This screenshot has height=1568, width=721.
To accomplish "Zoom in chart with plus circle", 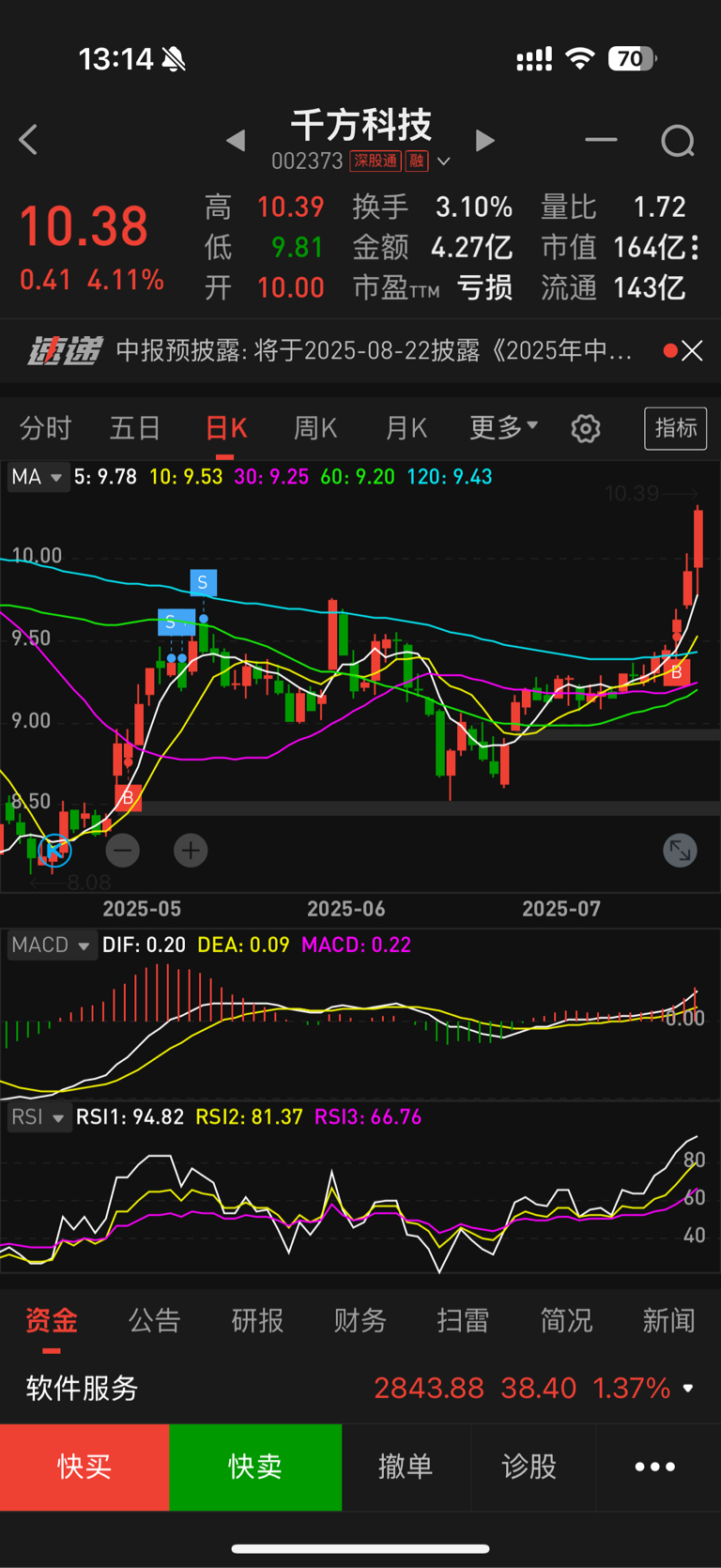I will coord(191,851).
